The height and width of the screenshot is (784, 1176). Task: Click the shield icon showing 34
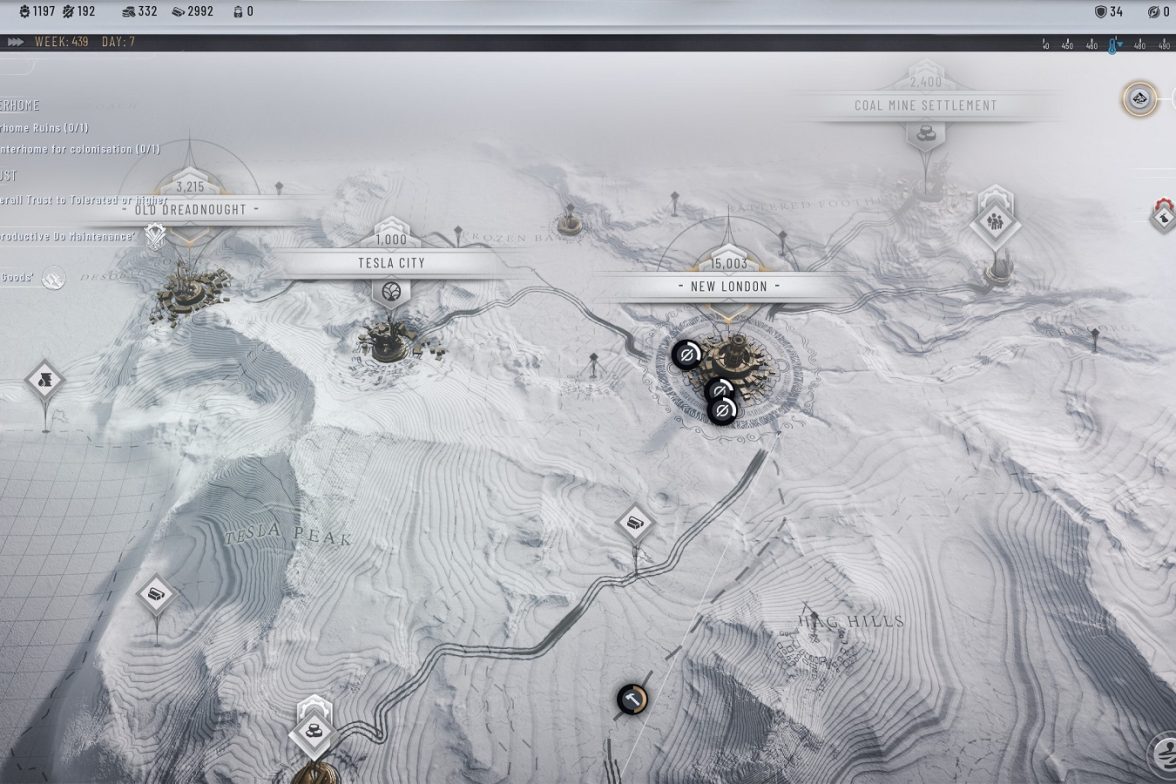click(1100, 11)
